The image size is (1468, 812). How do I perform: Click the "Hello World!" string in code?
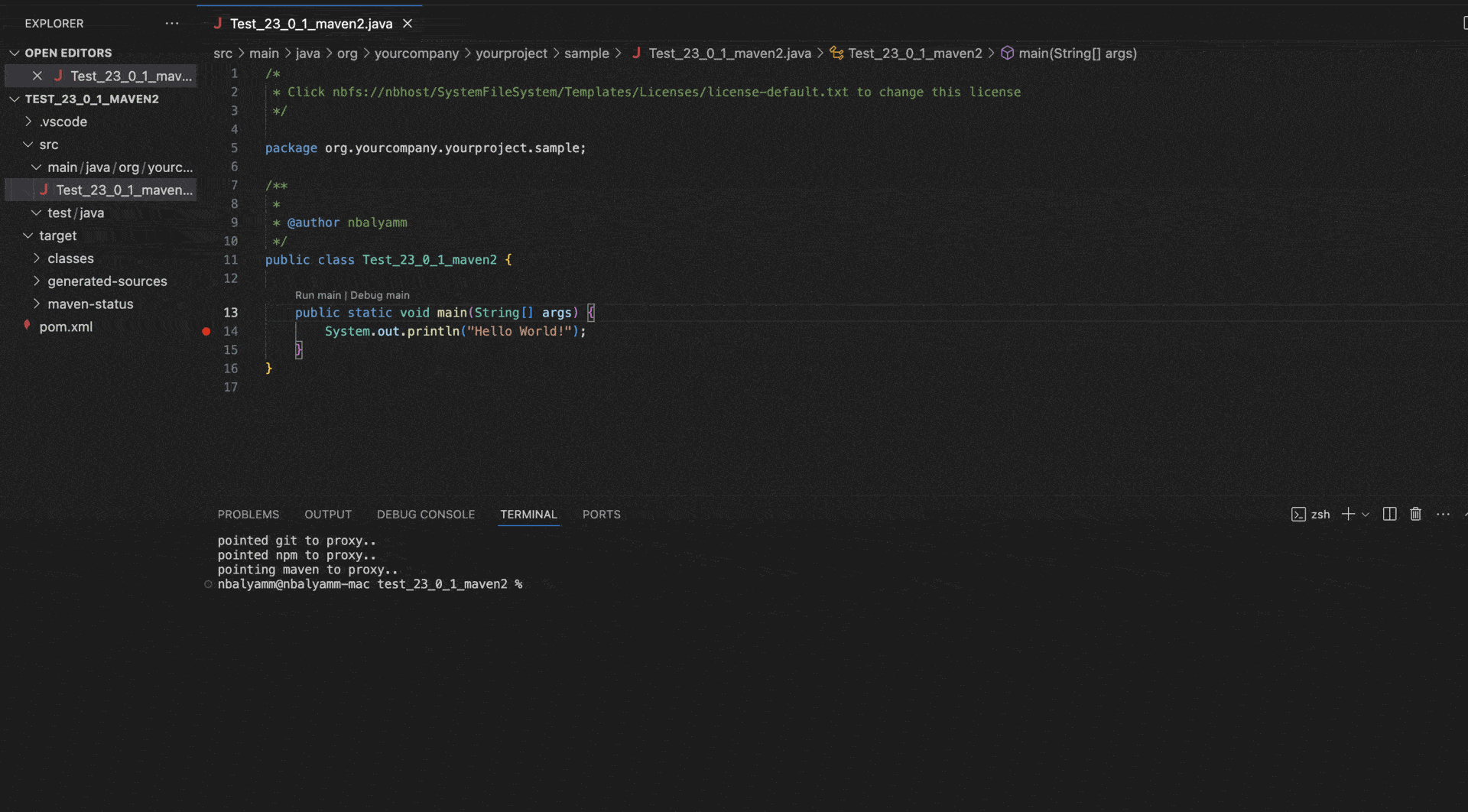(519, 331)
